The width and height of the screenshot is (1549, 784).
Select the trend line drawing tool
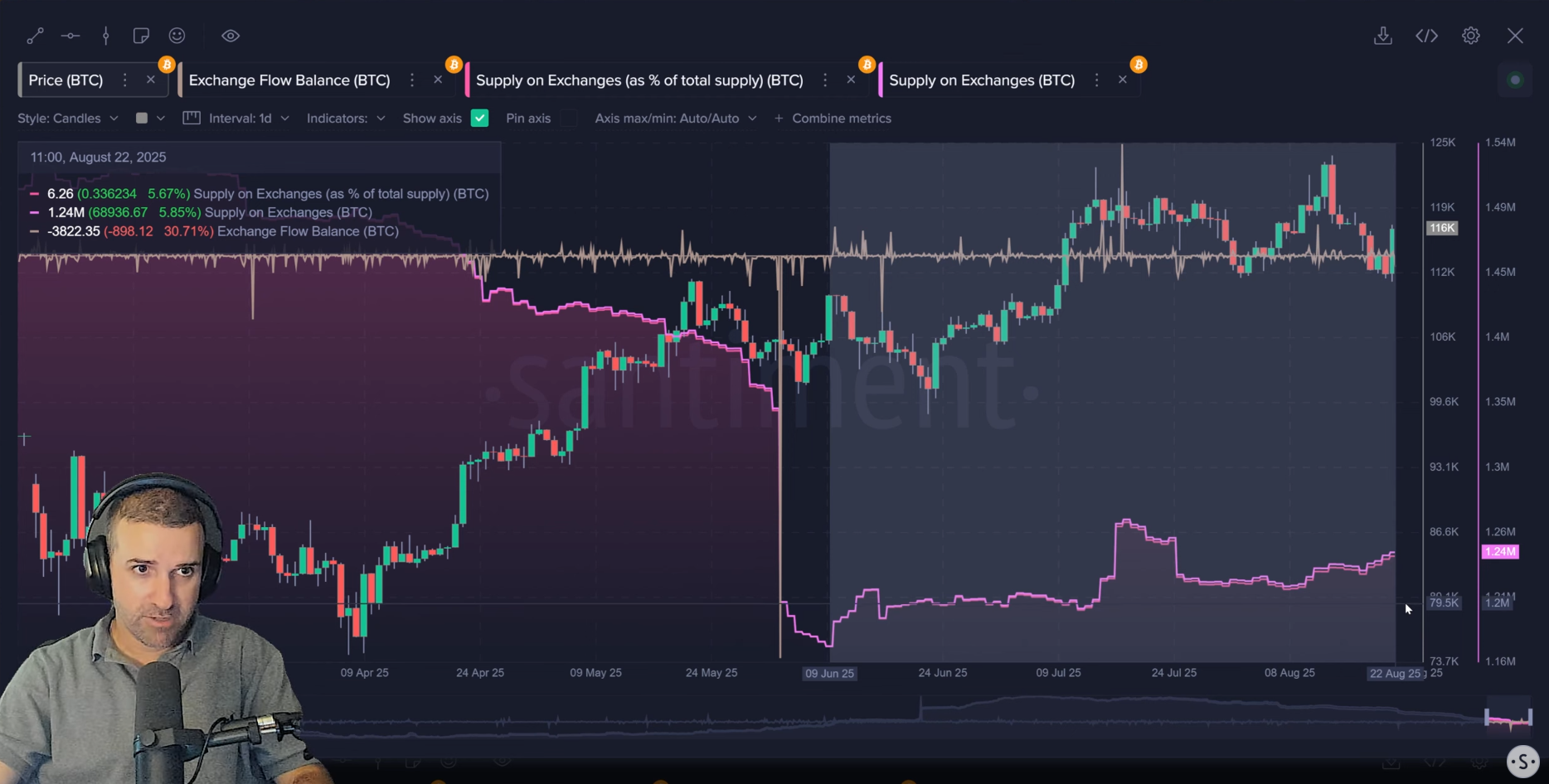(x=36, y=36)
